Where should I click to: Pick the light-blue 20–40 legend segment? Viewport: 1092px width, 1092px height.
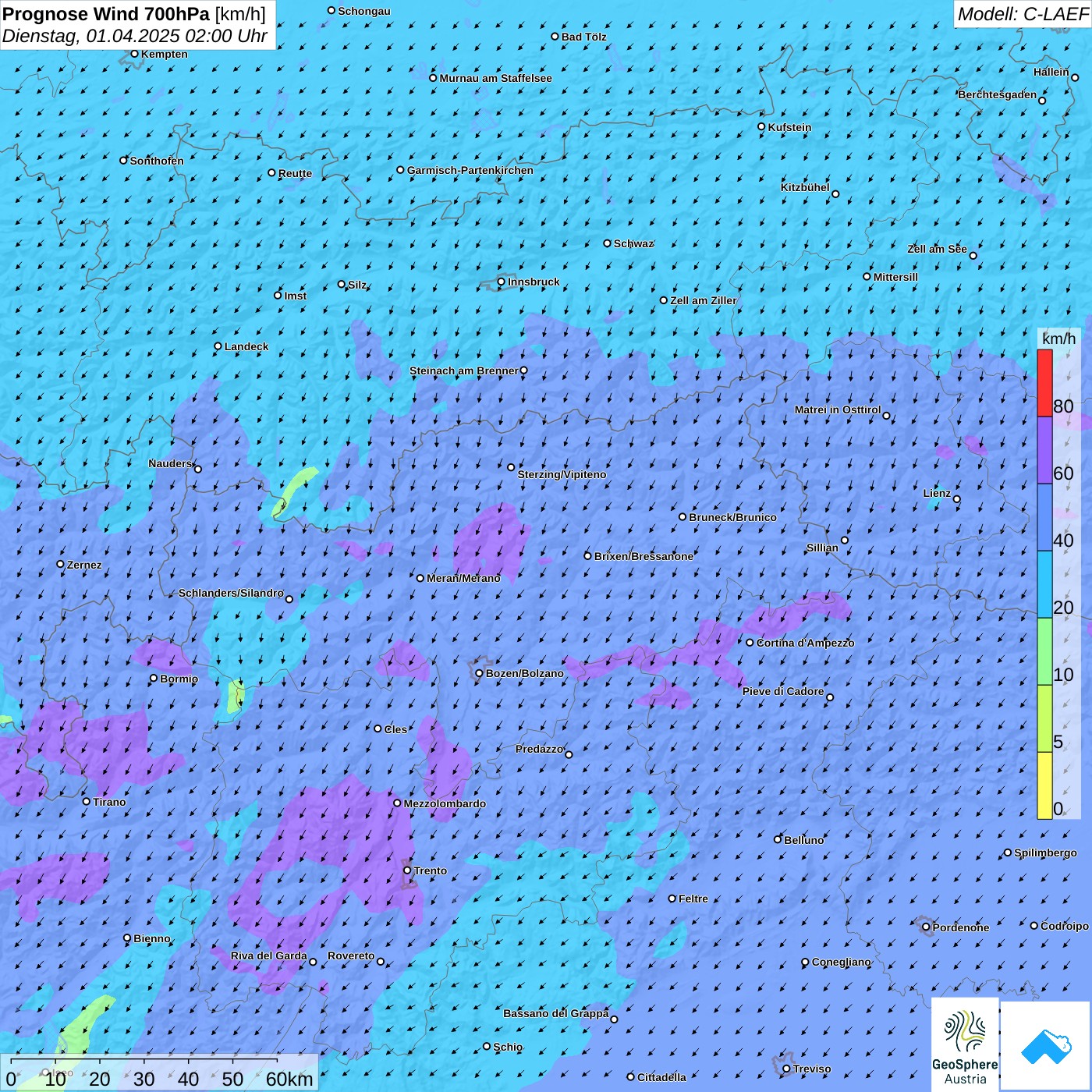click(x=1044, y=584)
